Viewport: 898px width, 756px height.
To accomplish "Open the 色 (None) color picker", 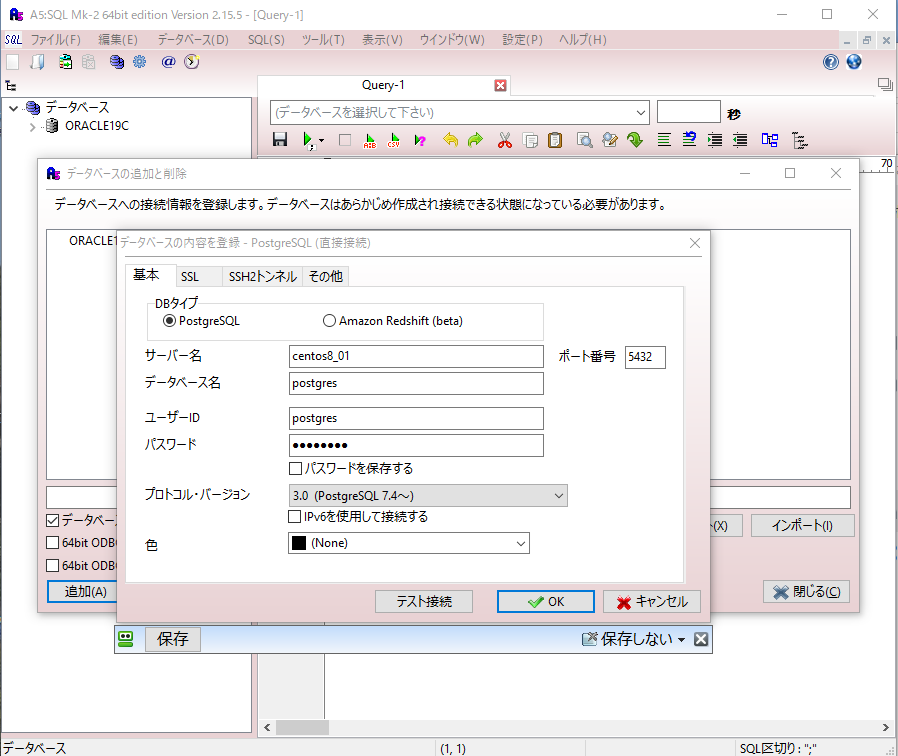I will click(408, 543).
